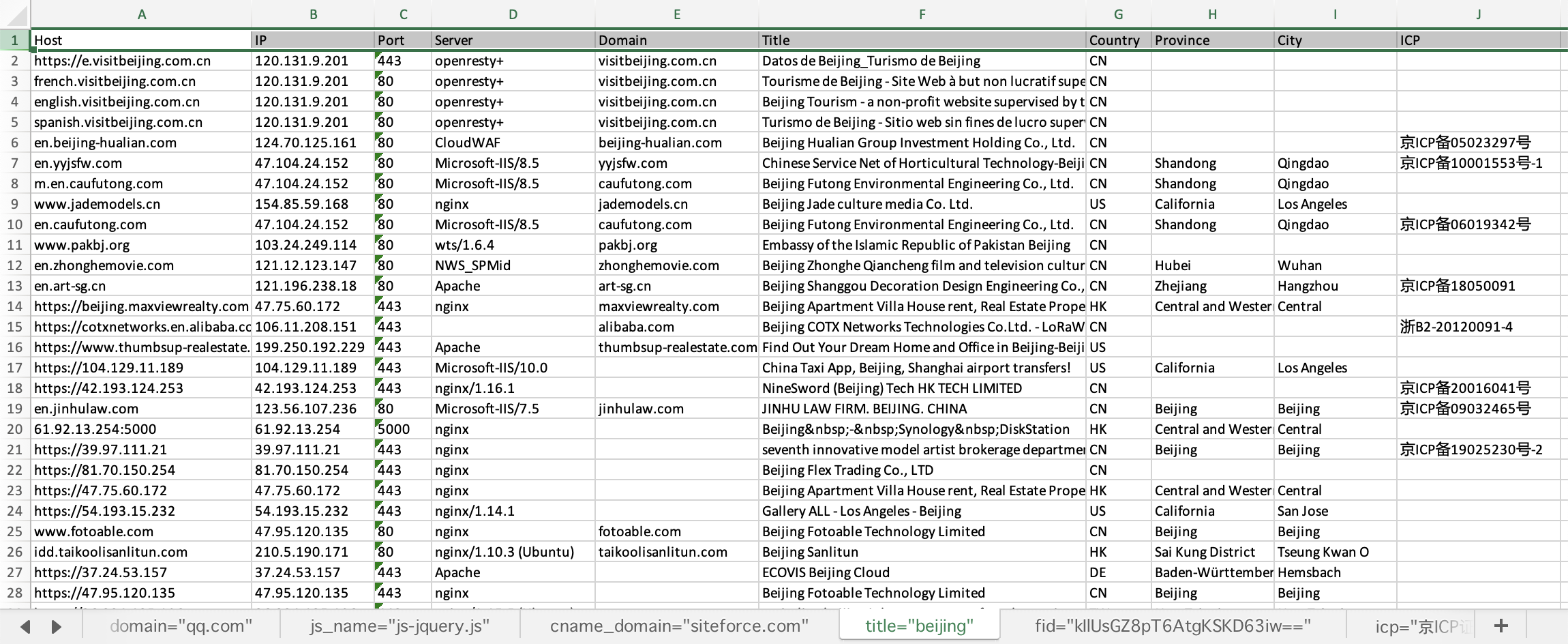Select the Hemsbach city cell
This screenshot has width=1568, height=644.
click(x=1336, y=572)
